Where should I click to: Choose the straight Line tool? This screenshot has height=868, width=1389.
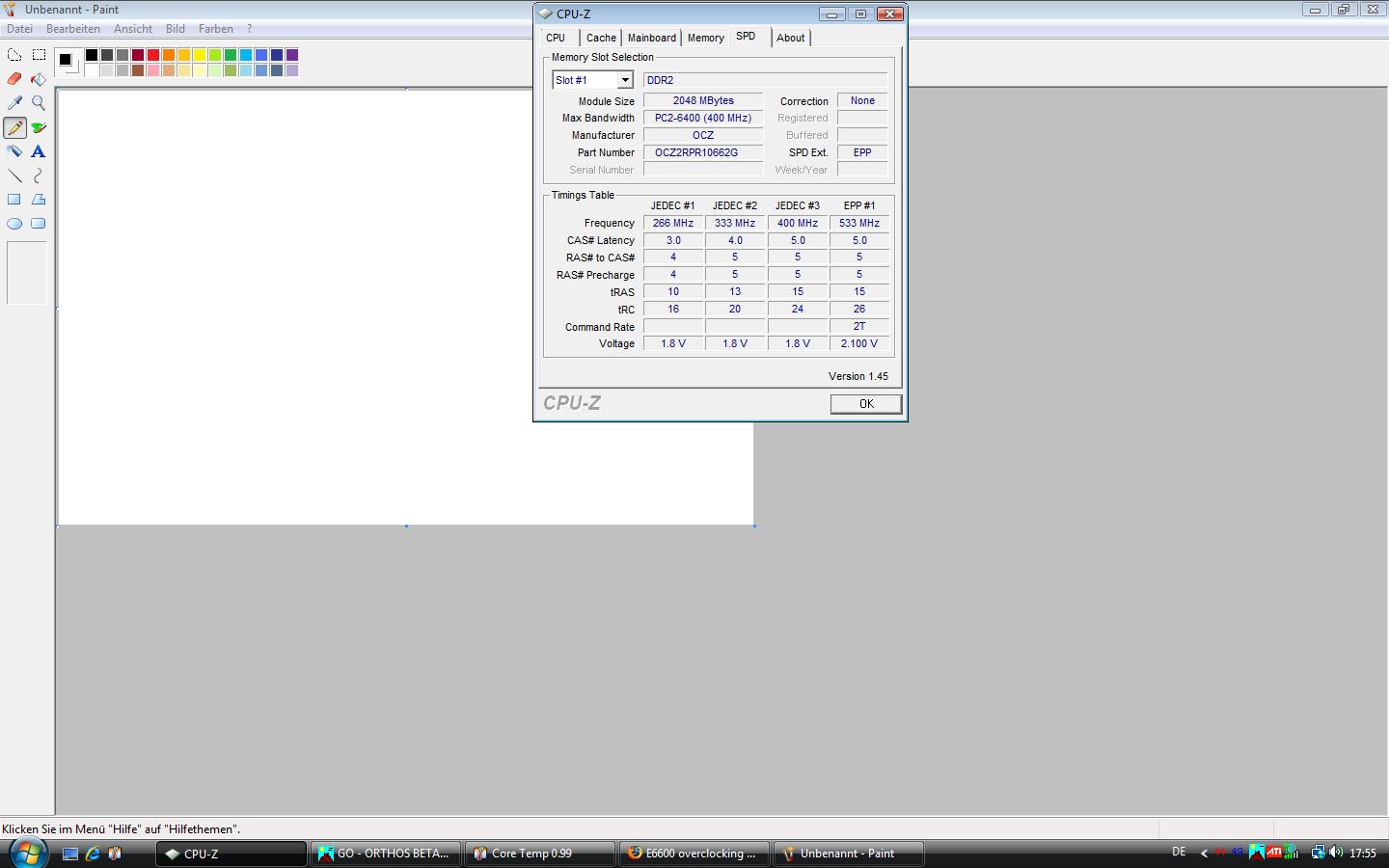pos(14,176)
